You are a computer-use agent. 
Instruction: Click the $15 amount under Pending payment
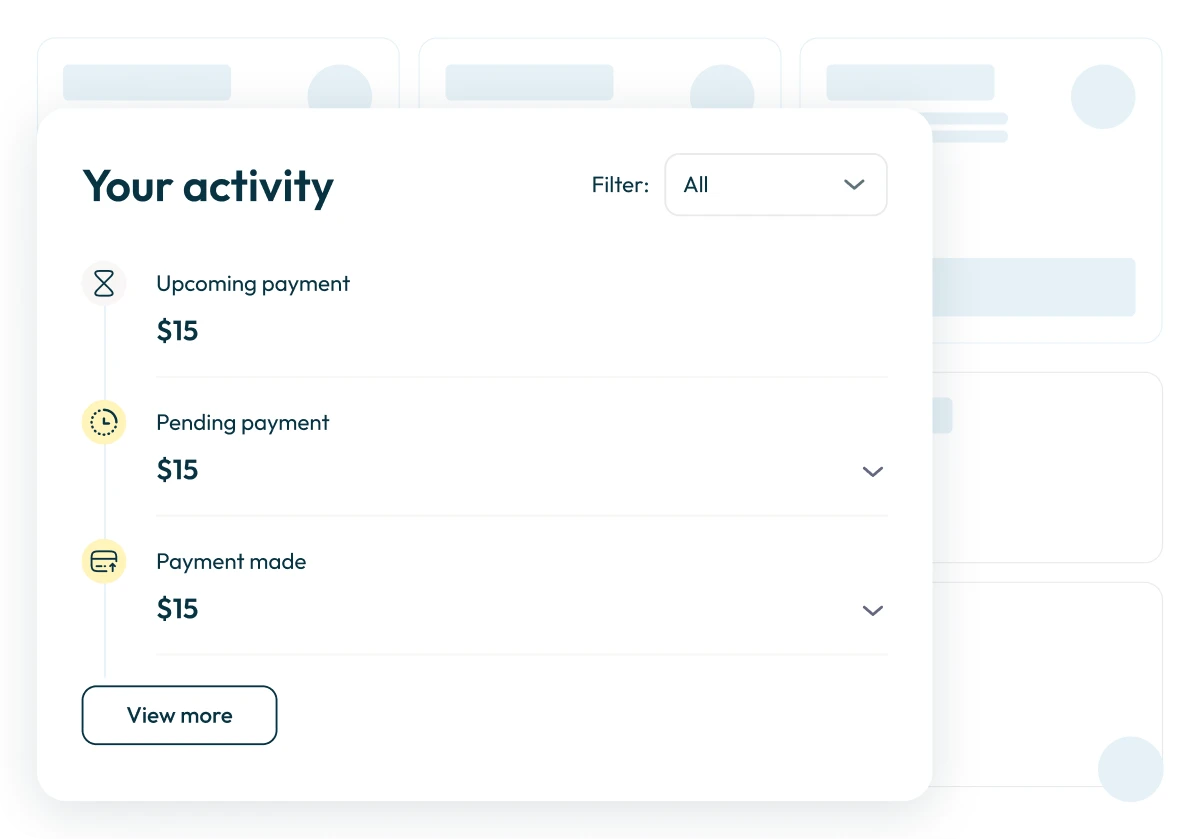pos(178,470)
